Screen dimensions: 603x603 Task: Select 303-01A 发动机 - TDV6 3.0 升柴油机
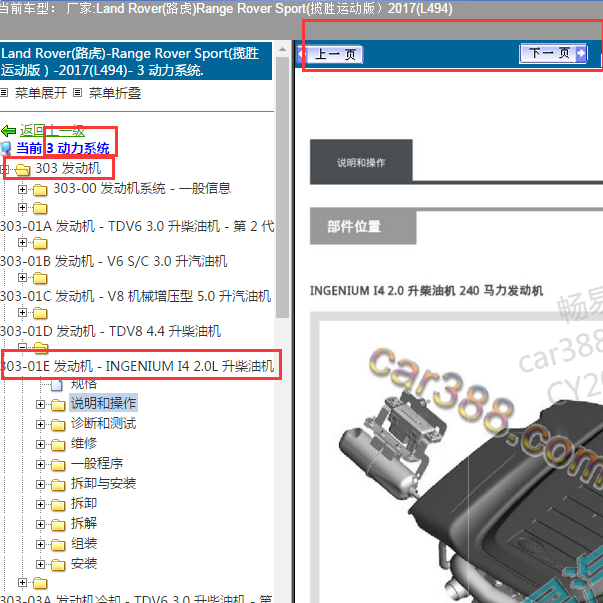(x=137, y=226)
